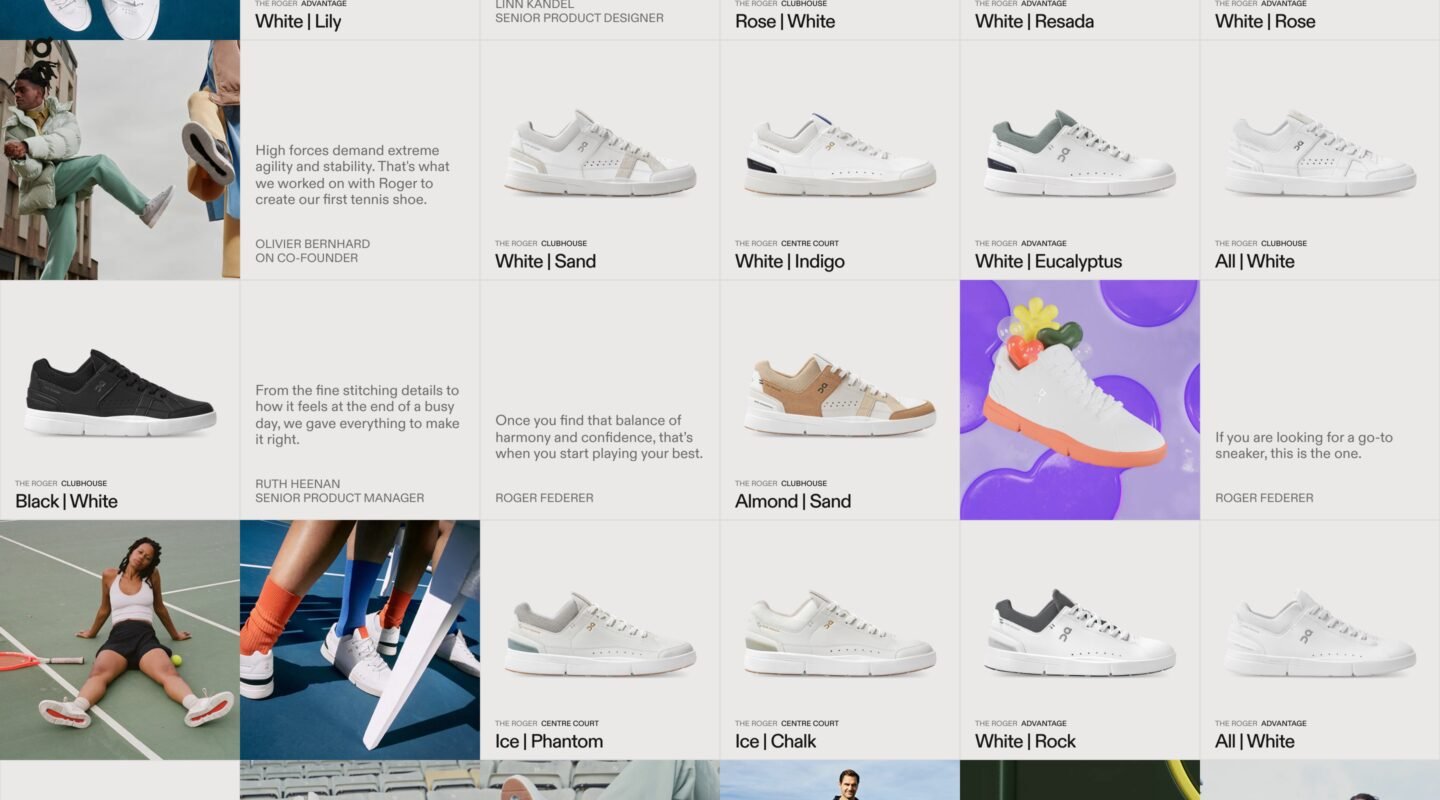Screen dimensions: 1440x800
Task: Click the 'LINN KANDEL SENIOR PRODUCT DESIGNER' attribution
Action: point(579,11)
